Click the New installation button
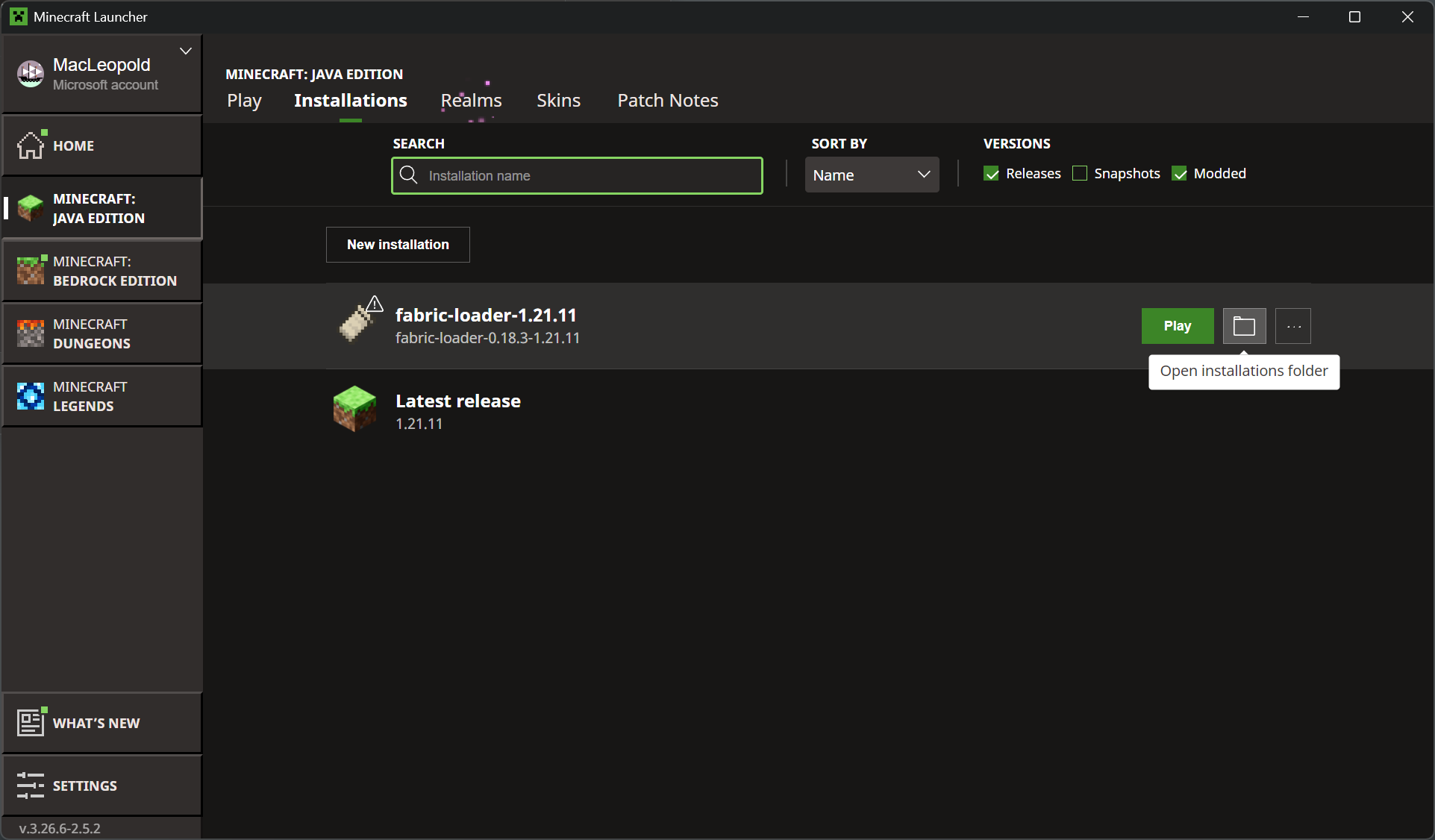The height and width of the screenshot is (840, 1435). click(x=397, y=244)
